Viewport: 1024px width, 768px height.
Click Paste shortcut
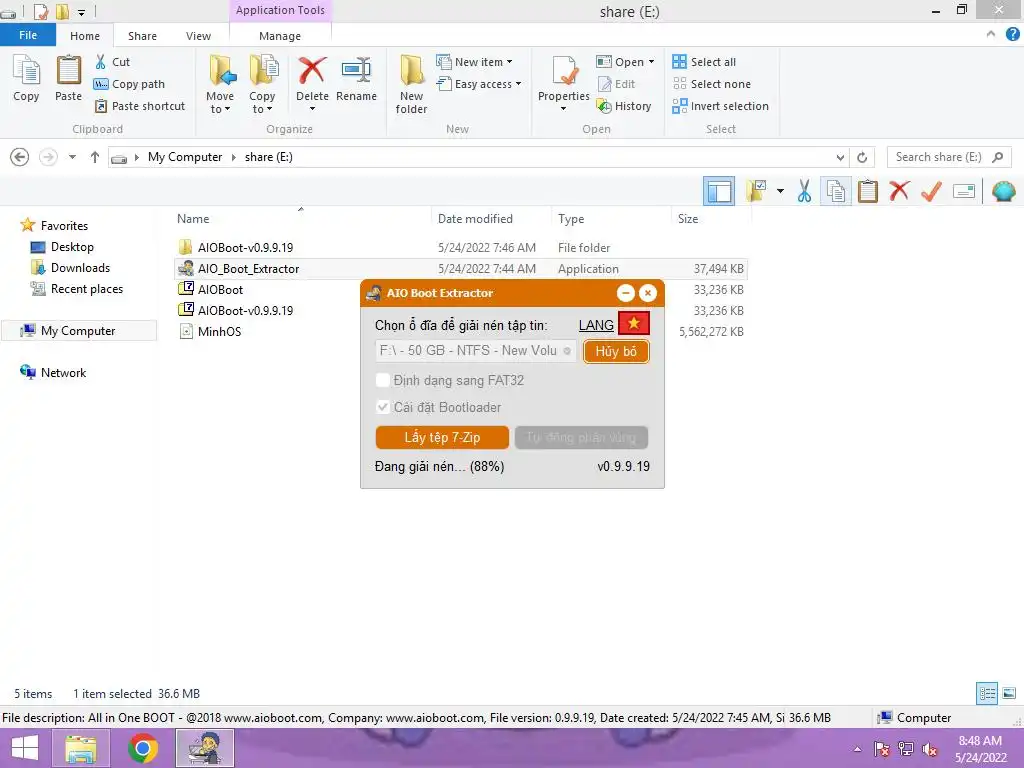pos(140,106)
